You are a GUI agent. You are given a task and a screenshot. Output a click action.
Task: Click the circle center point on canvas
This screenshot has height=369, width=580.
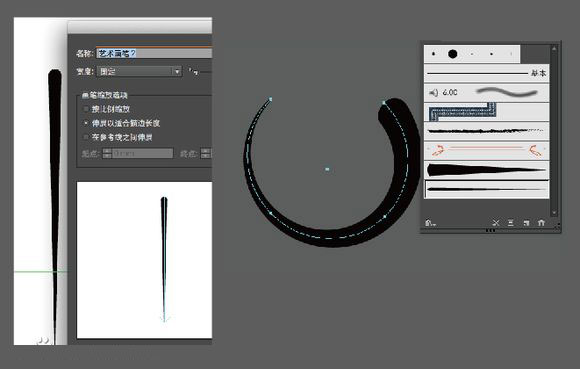click(x=327, y=169)
